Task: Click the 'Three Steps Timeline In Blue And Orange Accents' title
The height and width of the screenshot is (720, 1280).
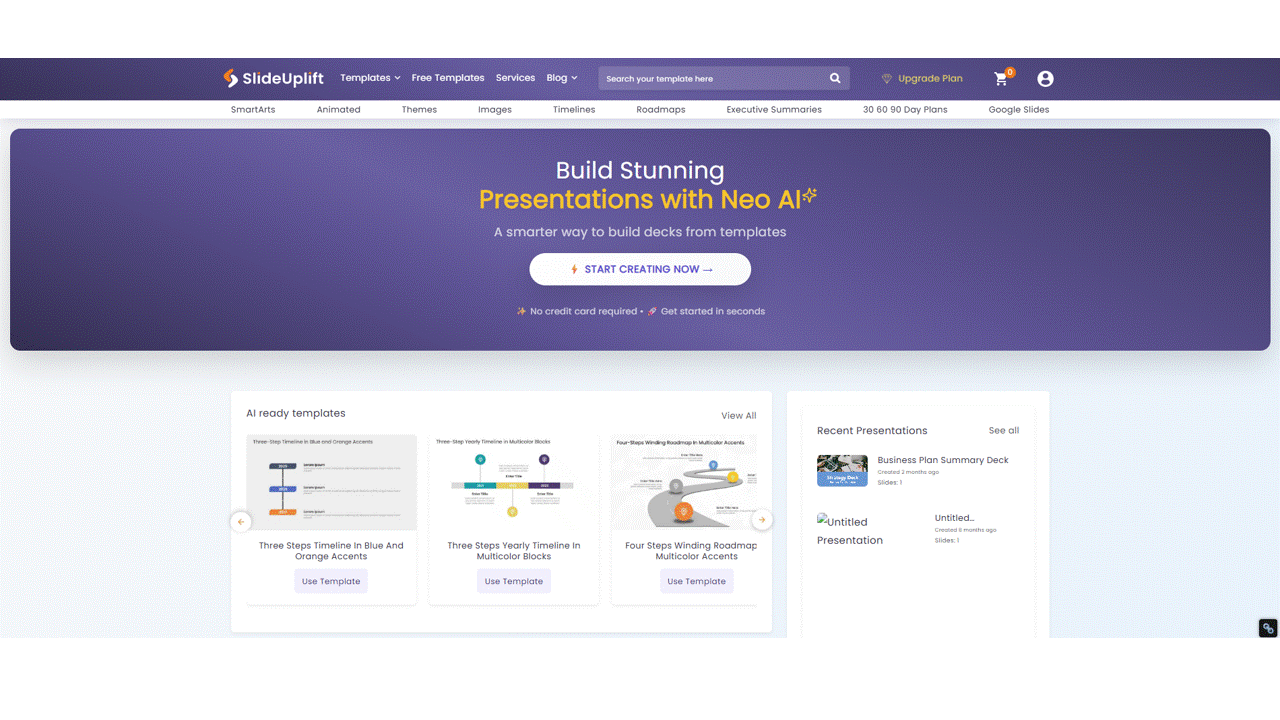Action: click(x=331, y=551)
